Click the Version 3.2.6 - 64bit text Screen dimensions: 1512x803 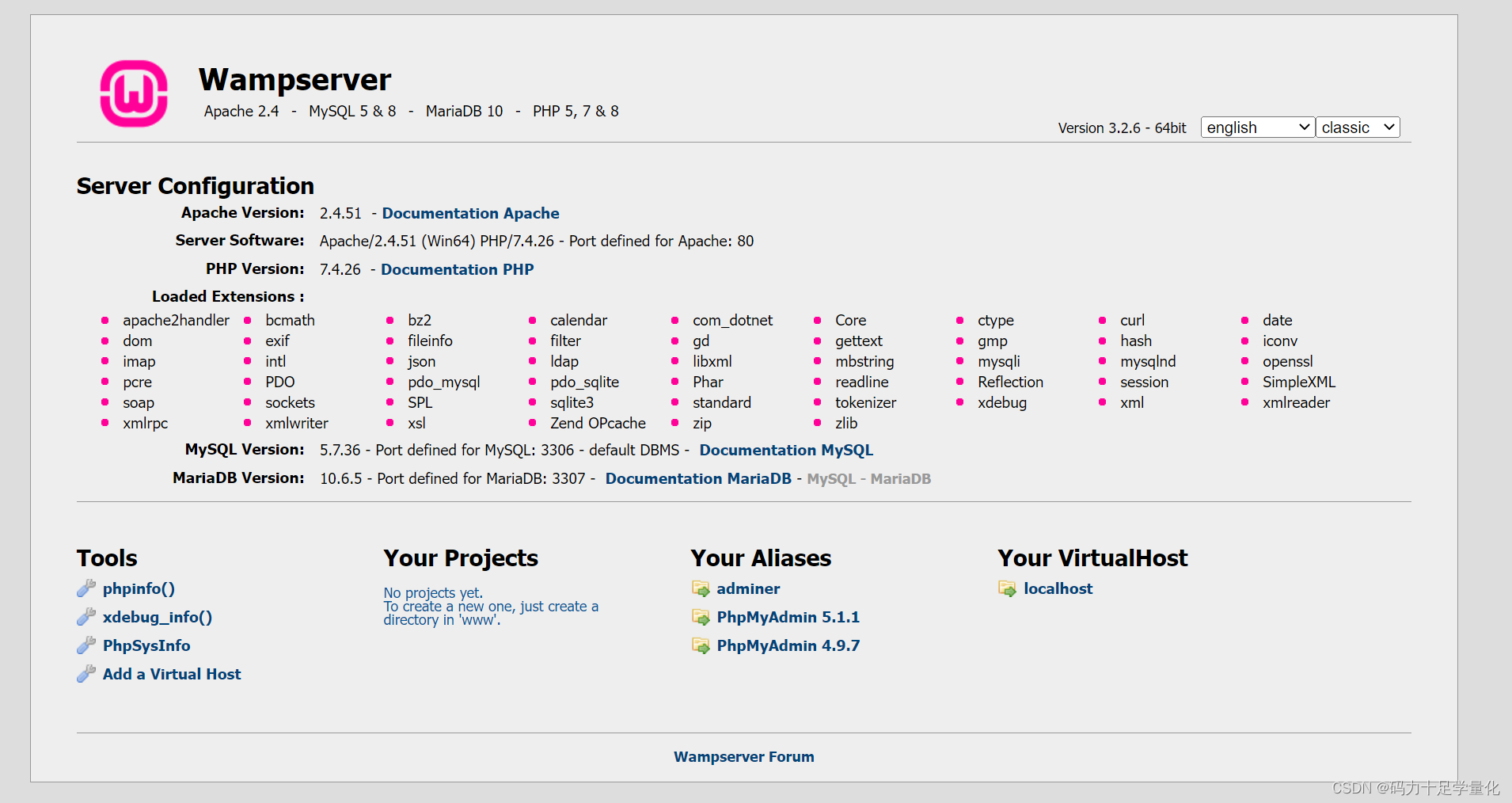click(1122, 127)
